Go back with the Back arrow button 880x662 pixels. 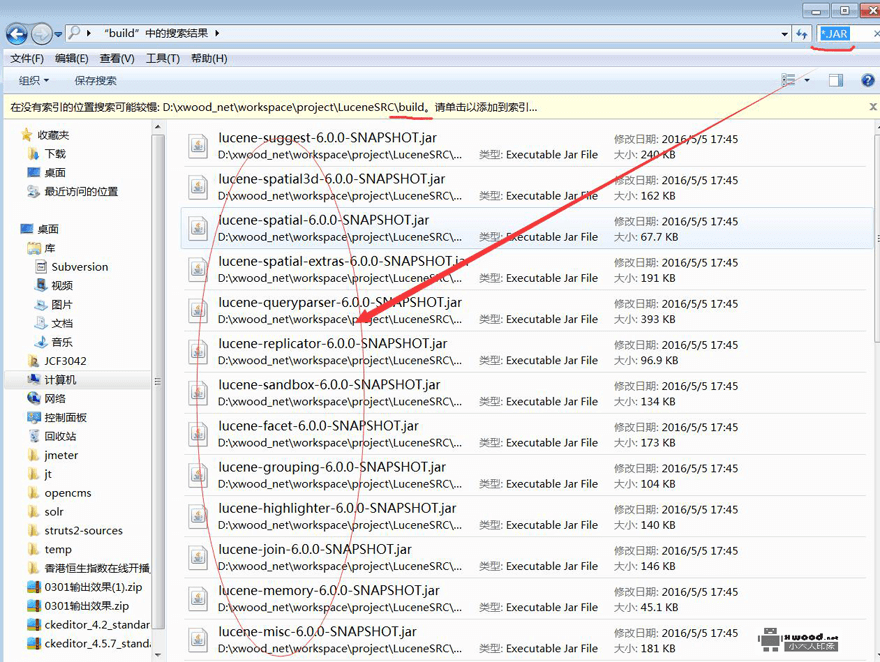pyautogui.click(x=16, y=34)
